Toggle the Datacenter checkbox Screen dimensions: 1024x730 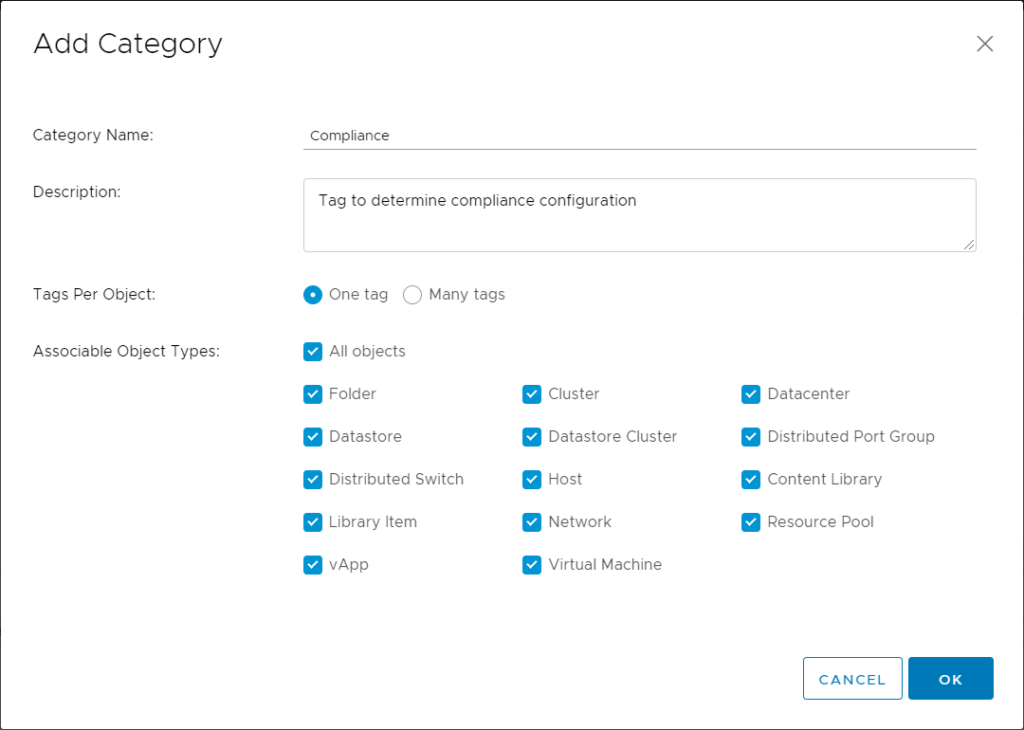click(751, 394)
